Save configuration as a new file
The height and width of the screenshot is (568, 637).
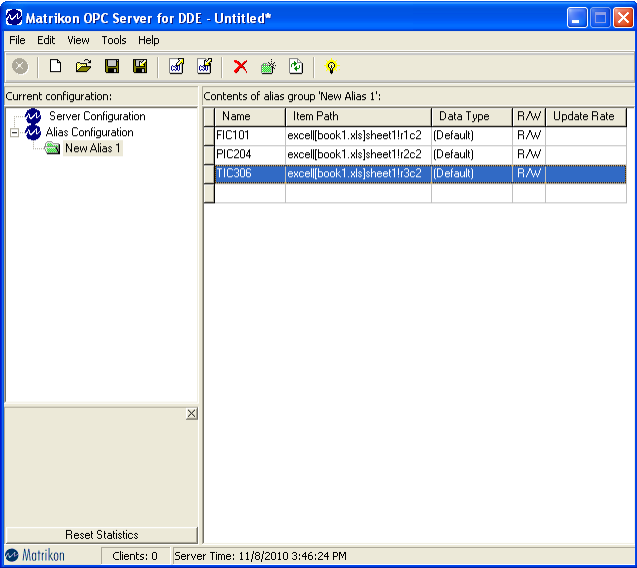pyautogui.click(x=140, y=66)
